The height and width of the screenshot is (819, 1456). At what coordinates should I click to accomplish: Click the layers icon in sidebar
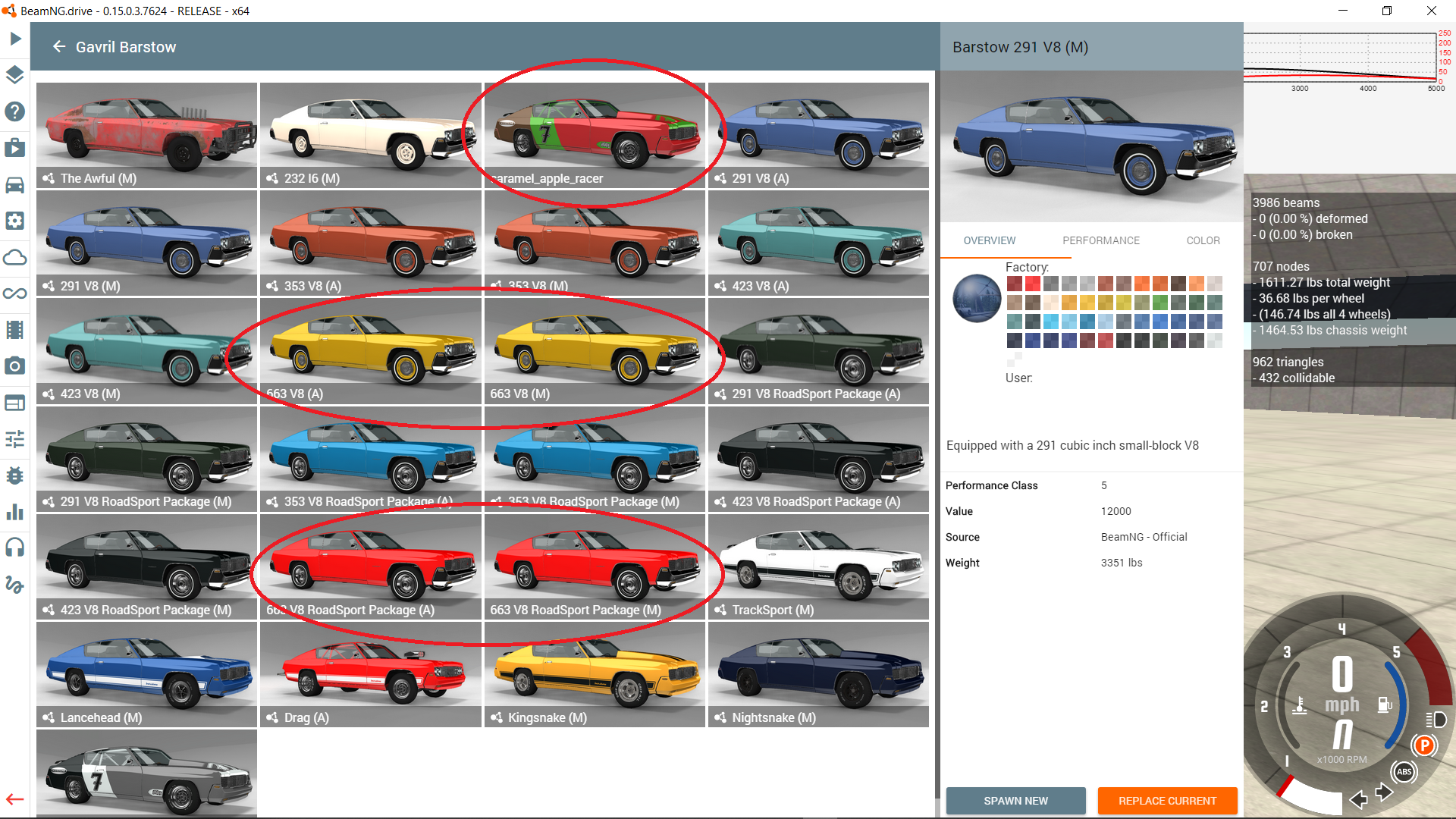[14, 75]
